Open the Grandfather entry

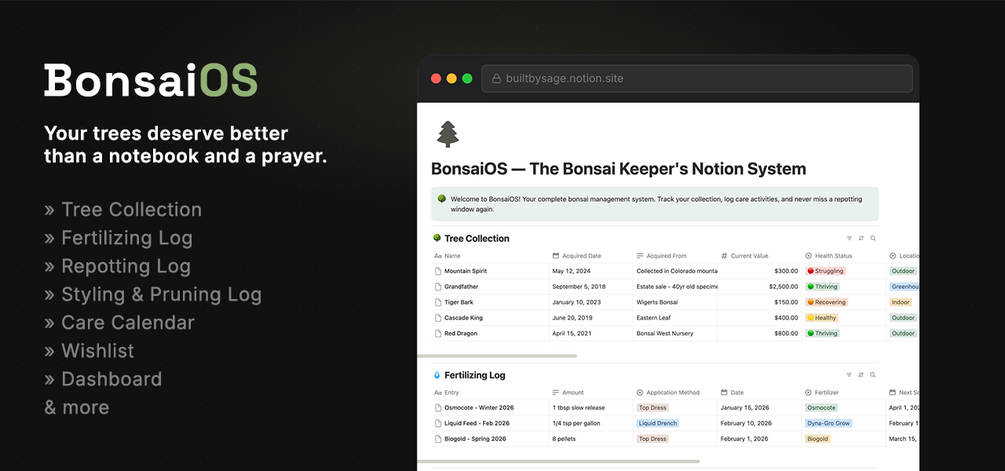click(461, 286)
